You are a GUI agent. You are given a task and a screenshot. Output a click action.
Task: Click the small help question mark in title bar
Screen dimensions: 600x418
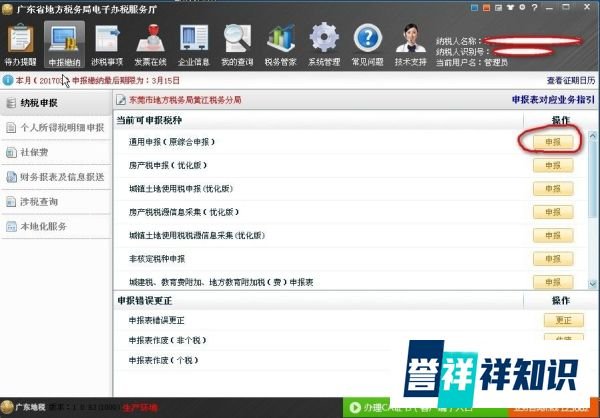point(535,7)
